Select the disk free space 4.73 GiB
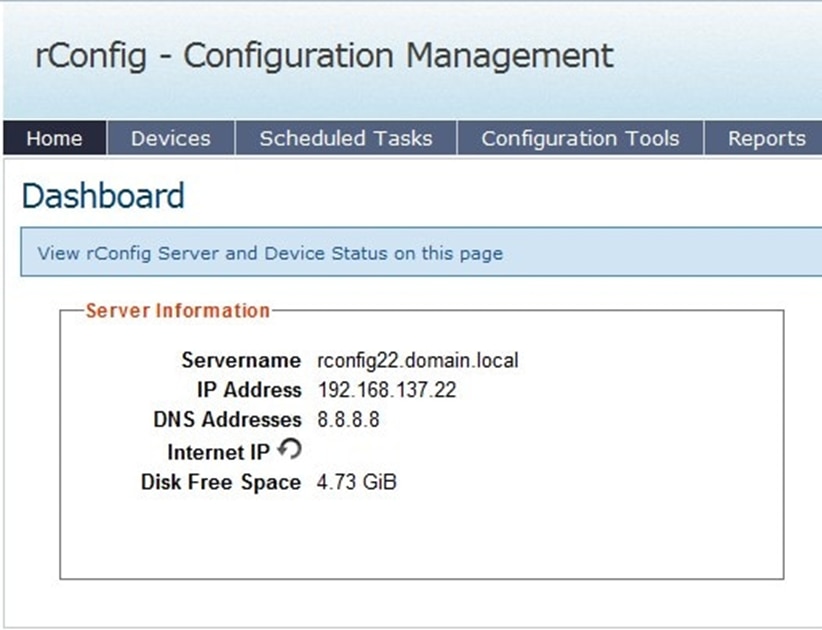822x630 pixels. click(x=356, y=482)
